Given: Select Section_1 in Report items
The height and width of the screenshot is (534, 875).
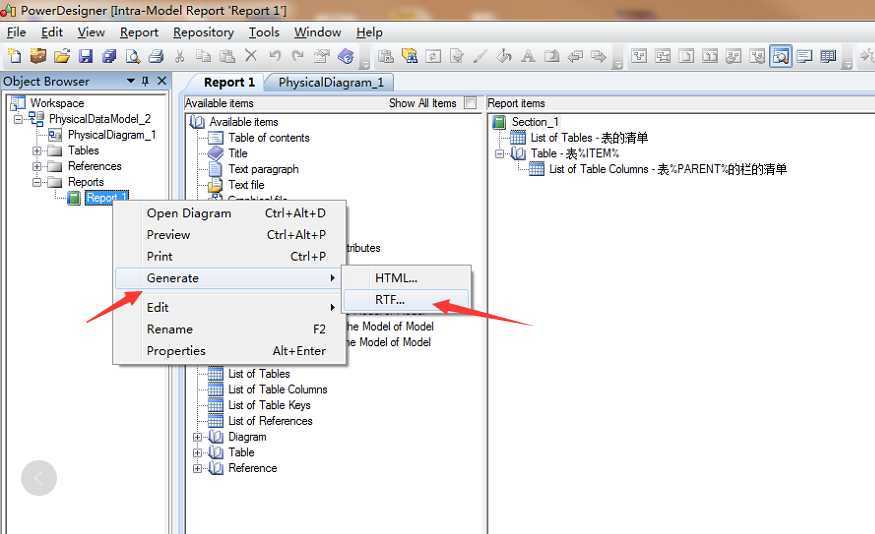Looking at the screenshot, I should coord(535,122).
